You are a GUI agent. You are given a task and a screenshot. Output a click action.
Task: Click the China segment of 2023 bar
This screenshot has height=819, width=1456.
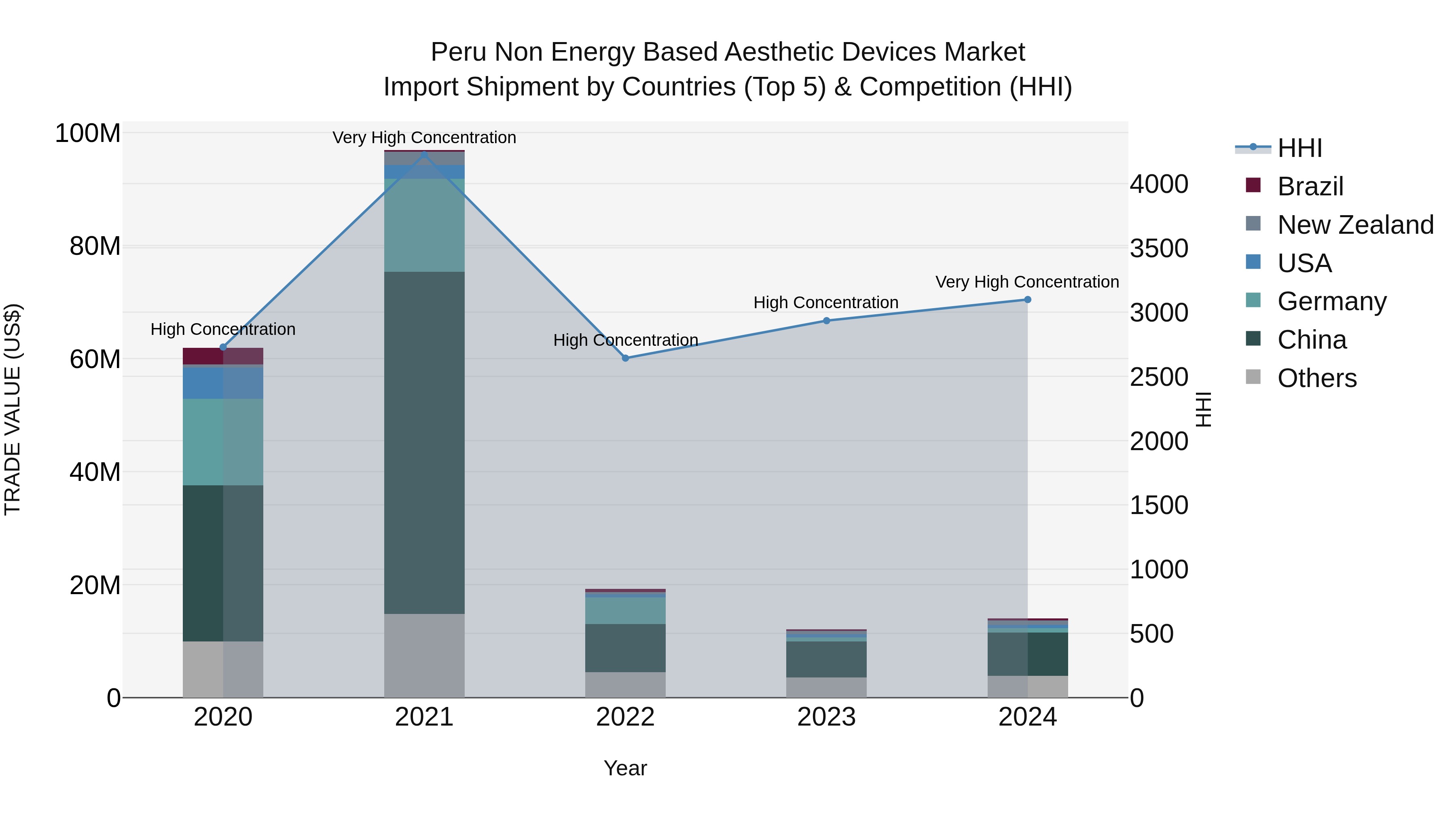point(826,659)
